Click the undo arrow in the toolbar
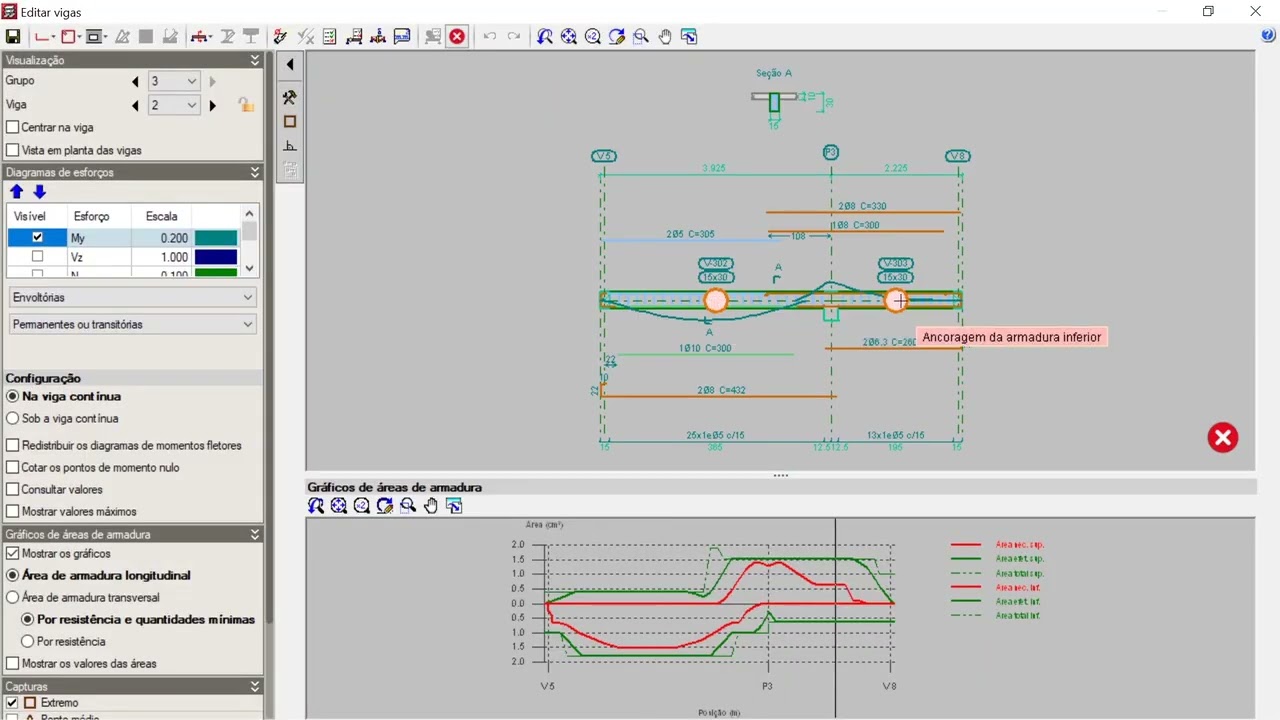1280x720 pixels. coord(490,37)
